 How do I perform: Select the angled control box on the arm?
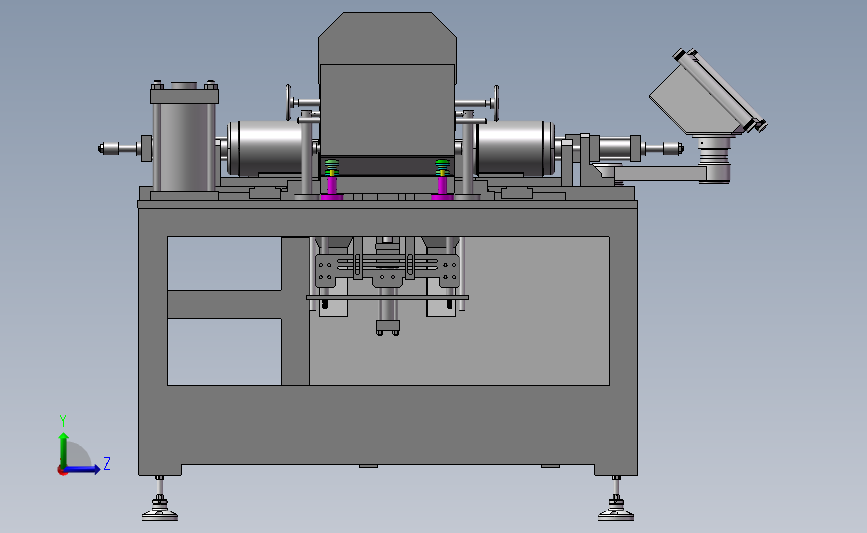point(707,93)
